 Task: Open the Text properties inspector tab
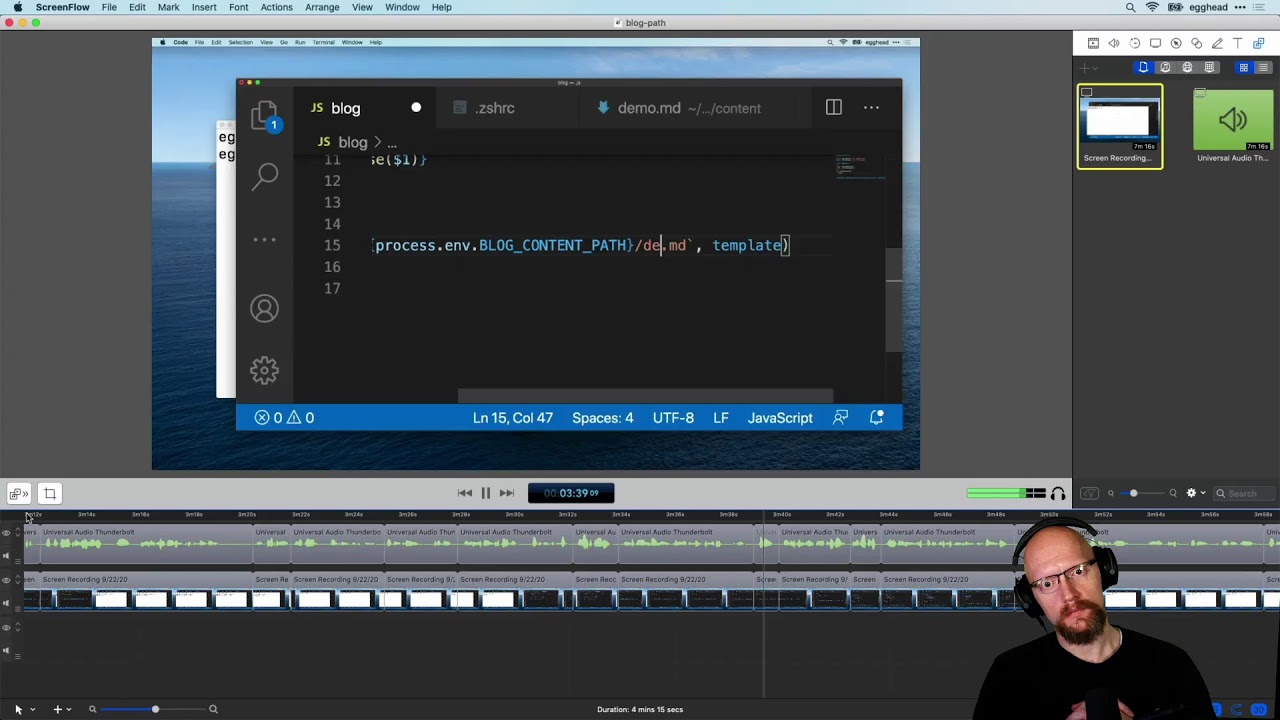[1238, 43]
